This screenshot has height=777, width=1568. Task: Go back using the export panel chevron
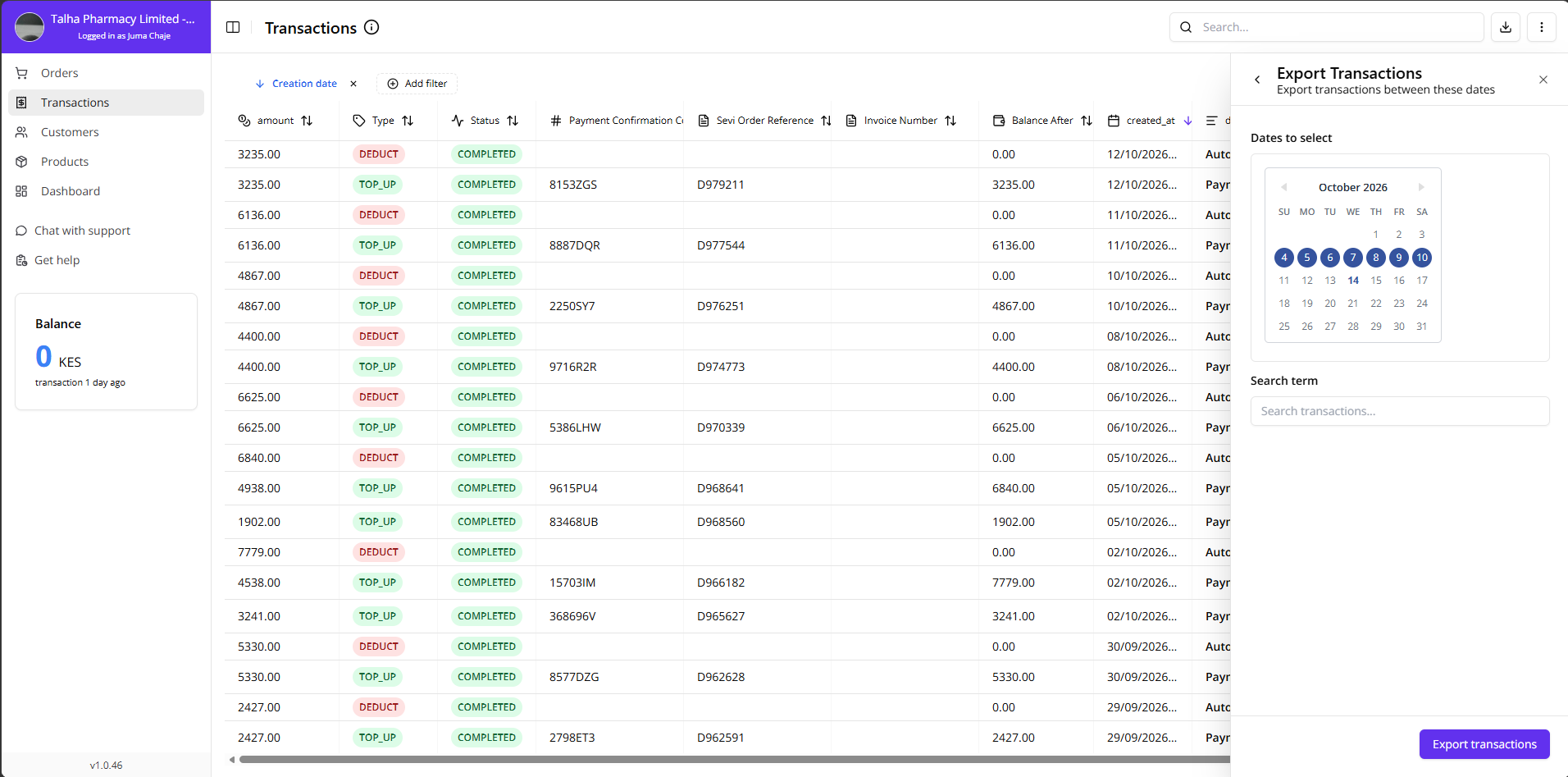click(x=1257, y=80)
